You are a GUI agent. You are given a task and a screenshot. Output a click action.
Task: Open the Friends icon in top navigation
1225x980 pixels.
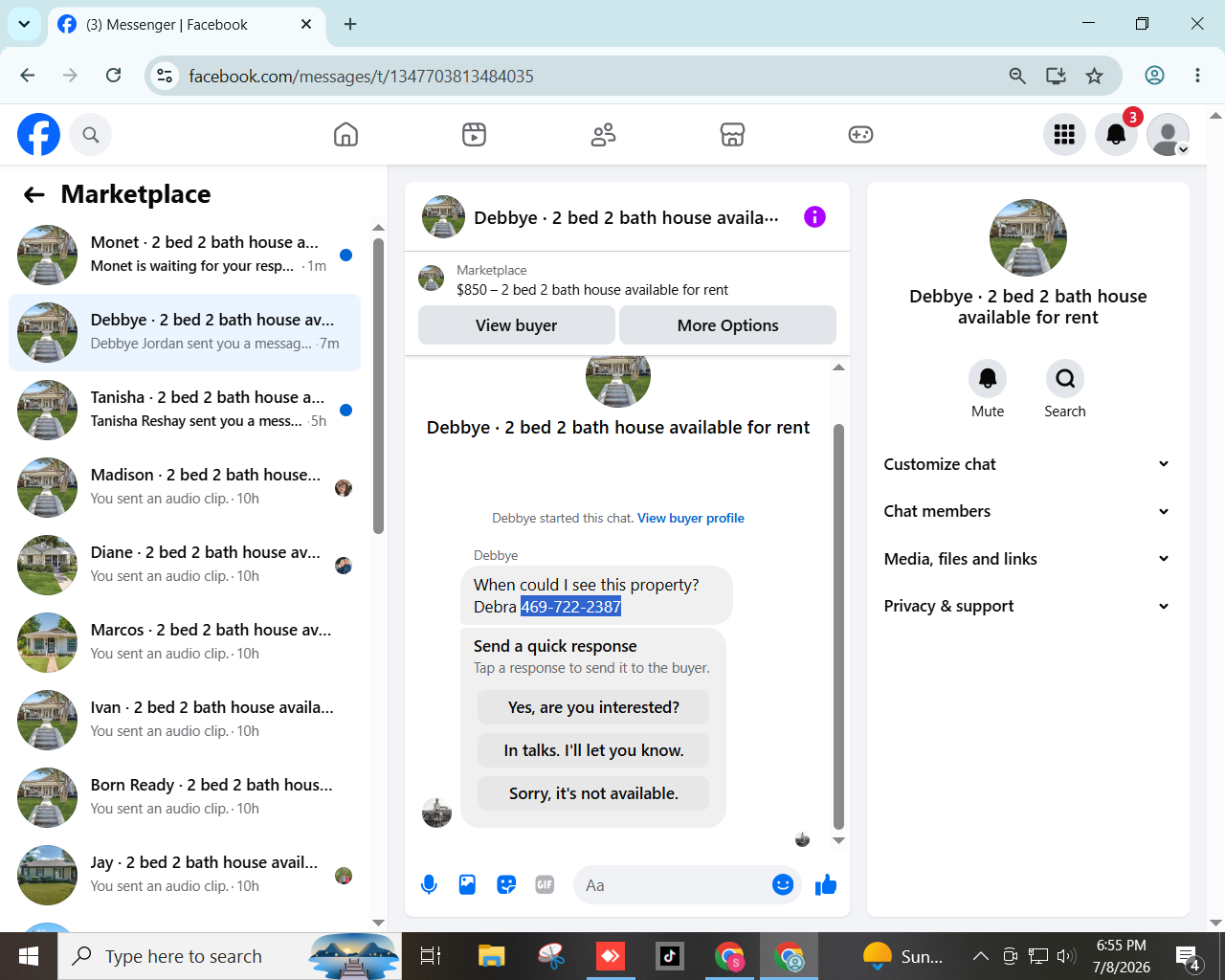coord(603,135)
